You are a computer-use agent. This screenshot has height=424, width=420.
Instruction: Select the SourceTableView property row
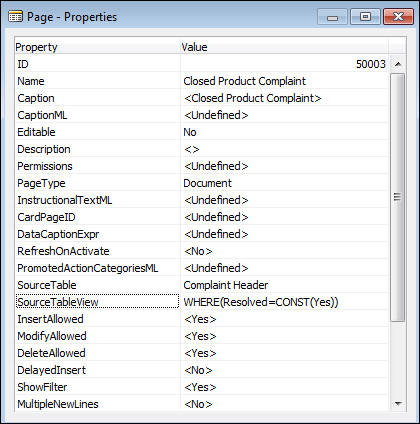pos(202,302)
